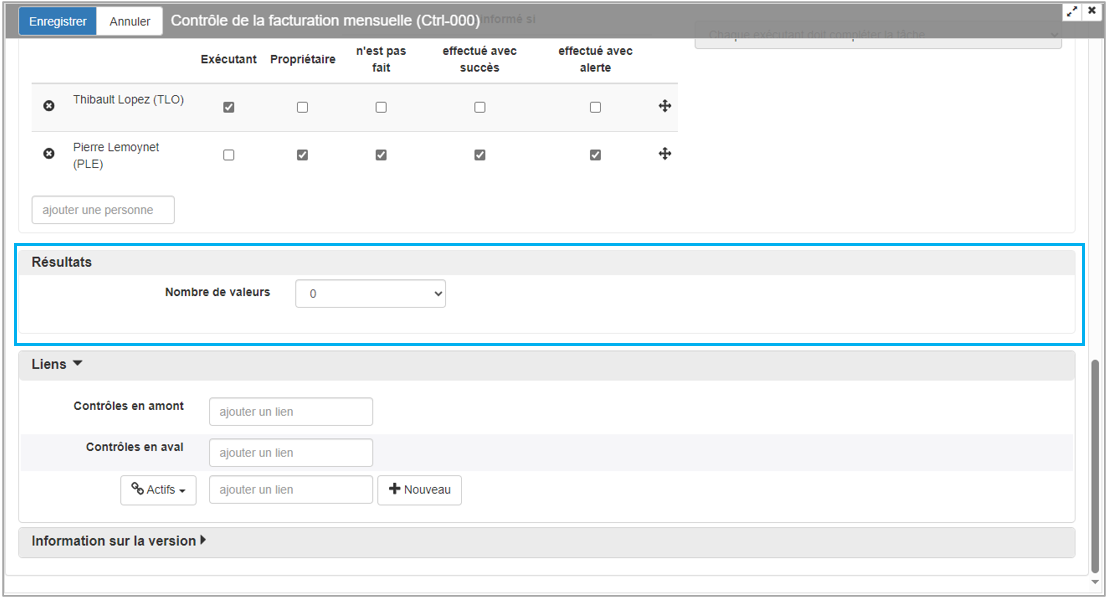Open the Actifs link type dropdown

158,490
